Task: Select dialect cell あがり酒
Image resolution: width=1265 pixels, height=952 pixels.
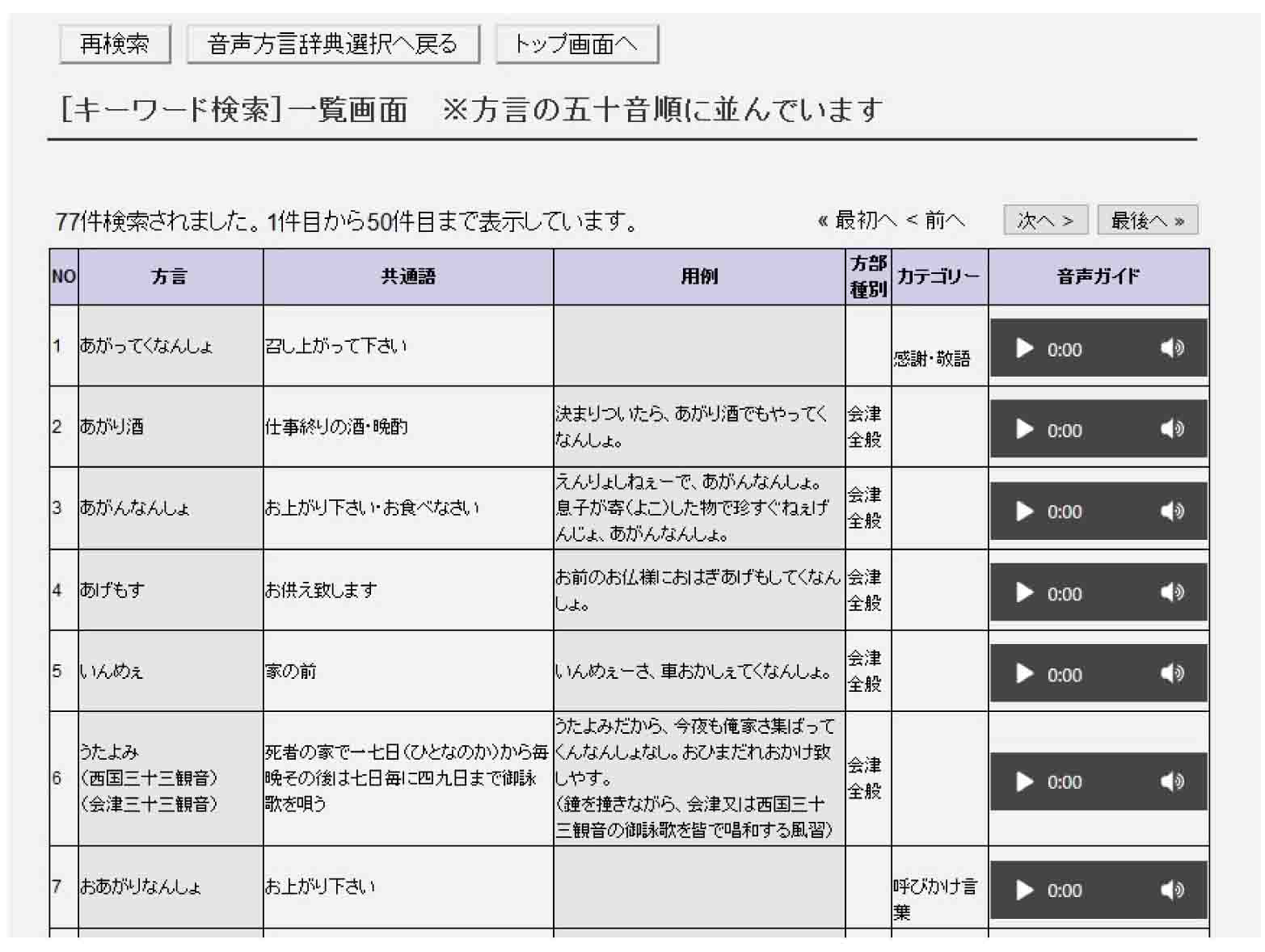Action: point(170,427)
